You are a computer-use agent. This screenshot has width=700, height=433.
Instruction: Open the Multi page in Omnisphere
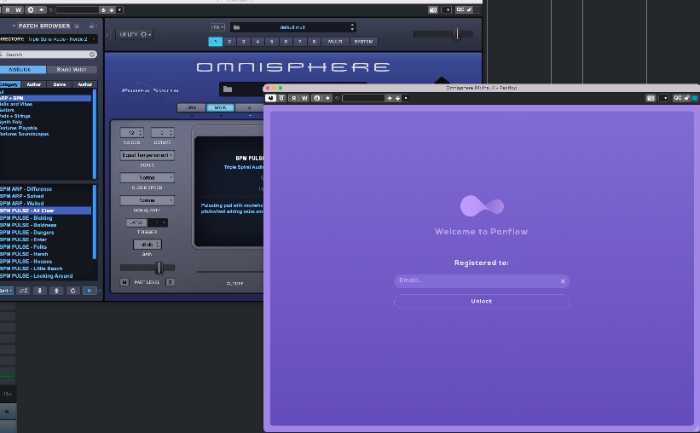click(335, 42)
